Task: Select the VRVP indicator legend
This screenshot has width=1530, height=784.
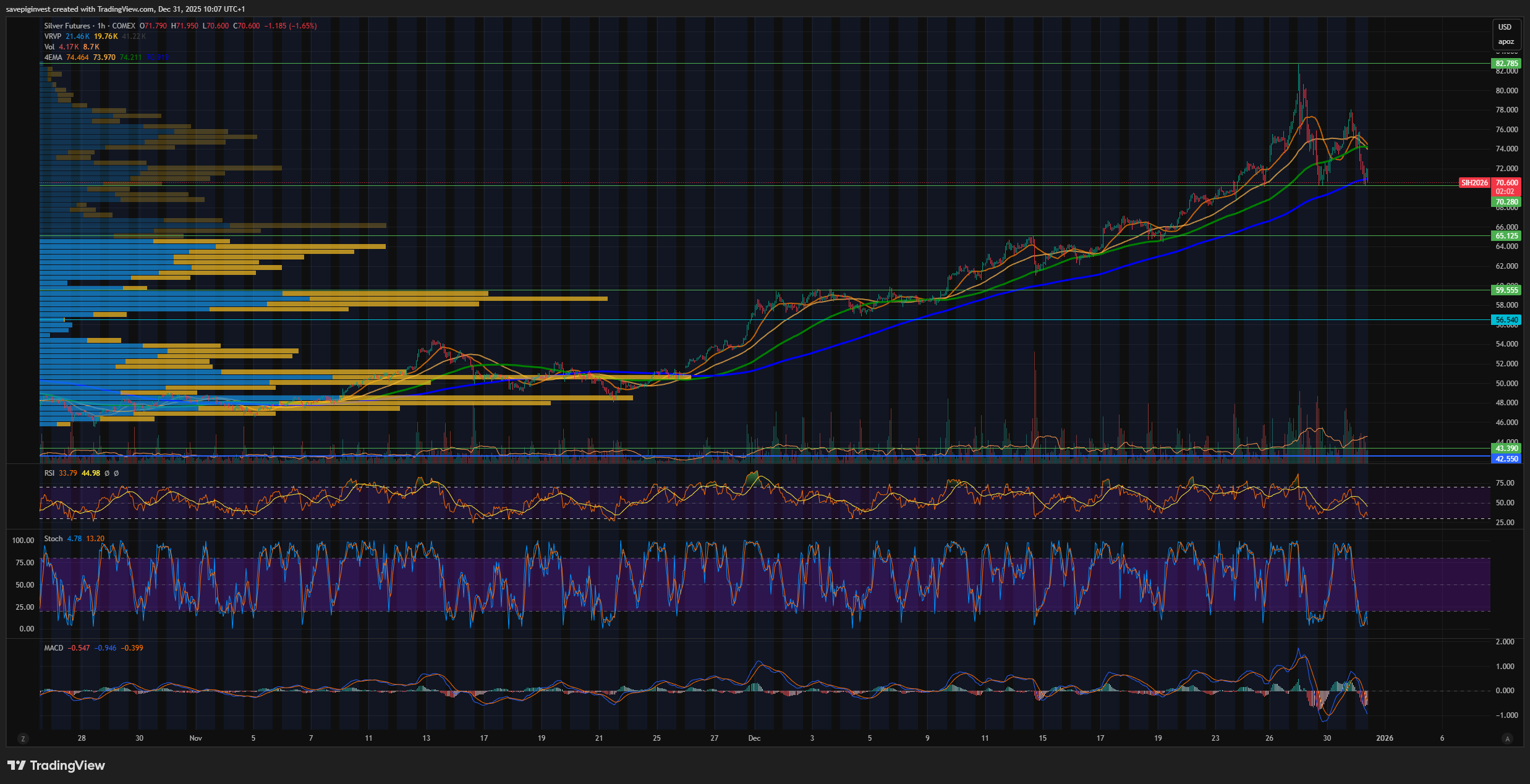Action: tap(53, 36)
